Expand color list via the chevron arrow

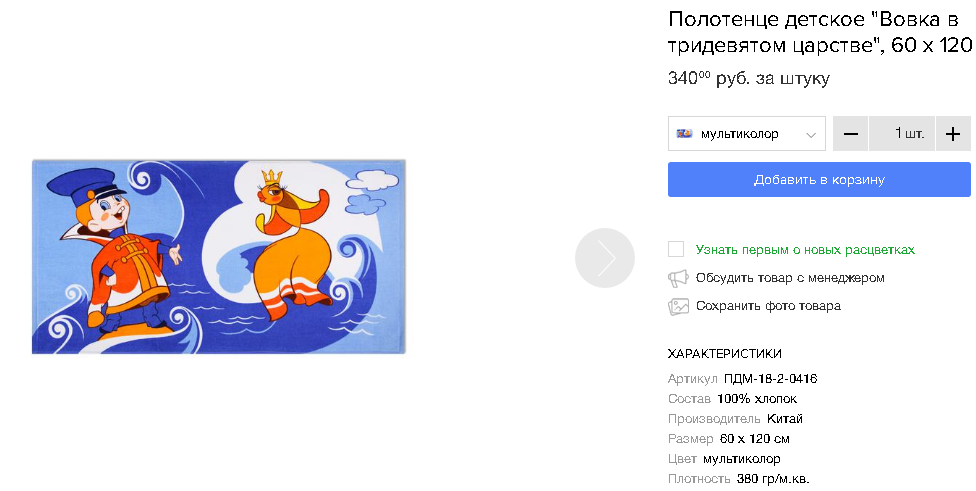(811, 134)
